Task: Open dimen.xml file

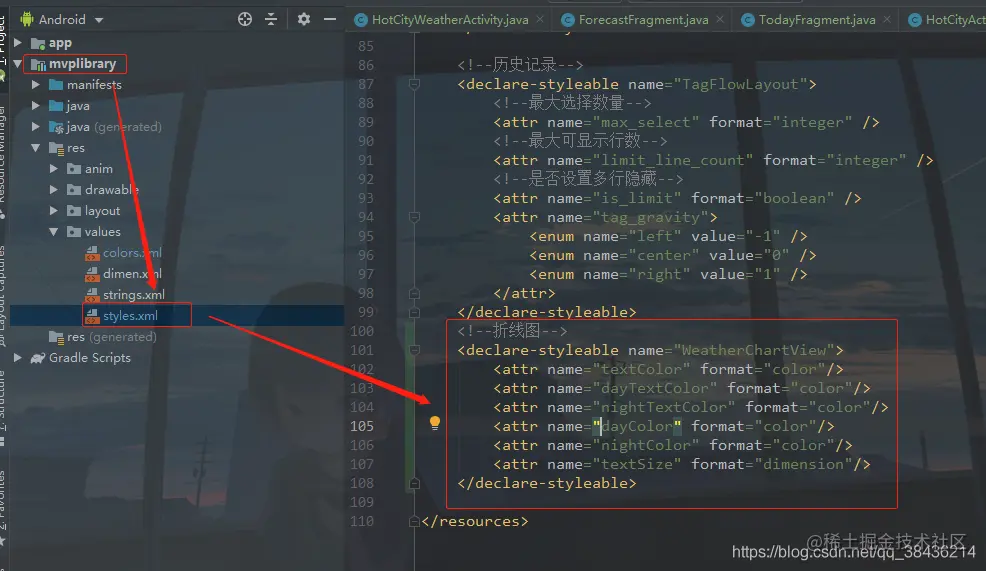Action: 132,274
